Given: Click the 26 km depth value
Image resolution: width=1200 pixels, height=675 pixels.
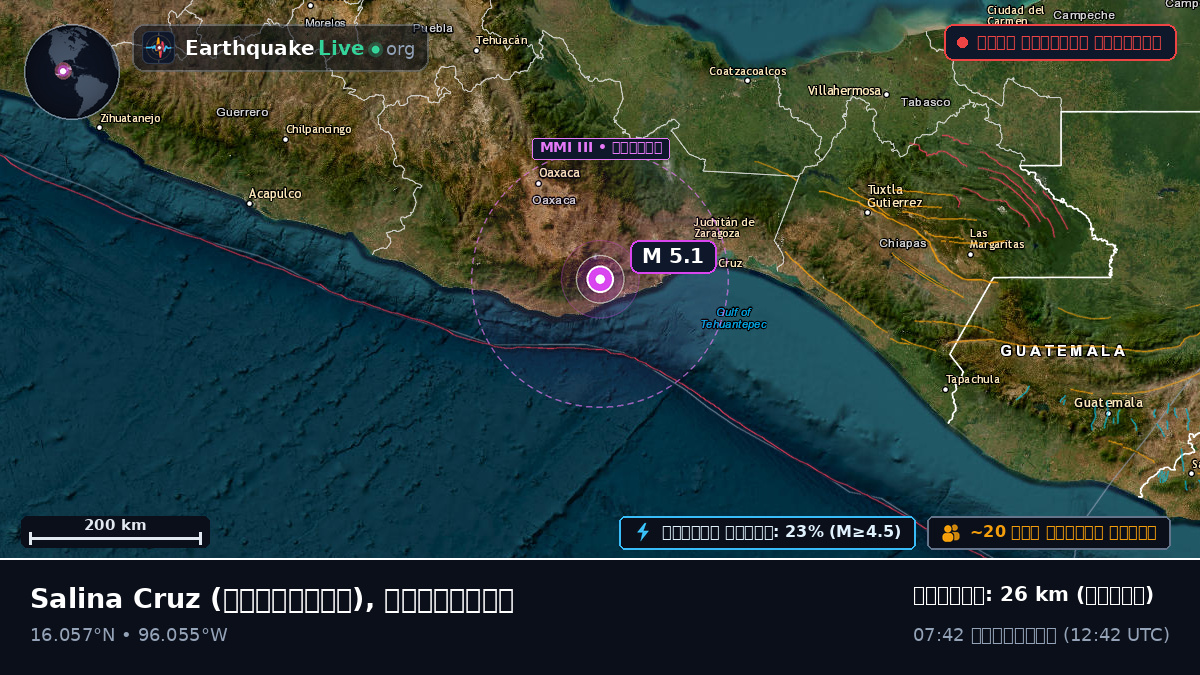Looking at the screenshot, I should tap(1033, 595).
